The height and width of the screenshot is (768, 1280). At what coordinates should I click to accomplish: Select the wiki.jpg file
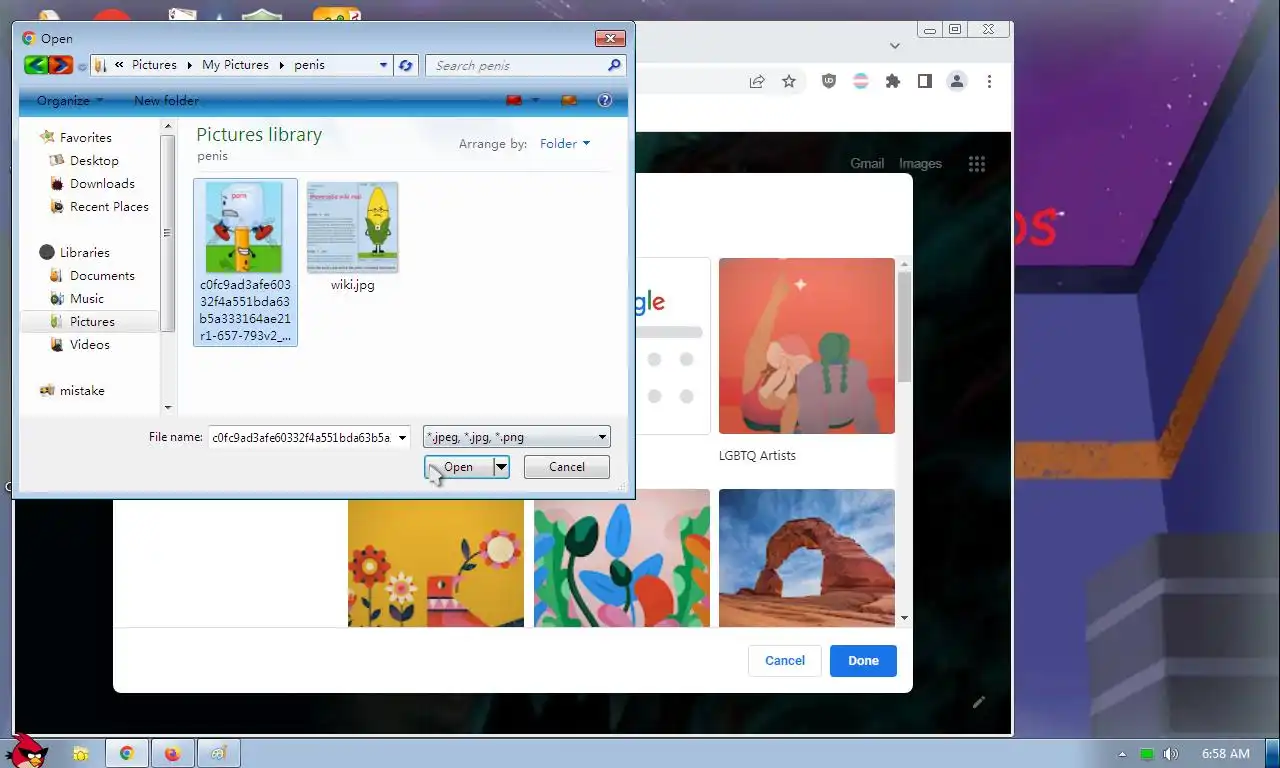[352, 237]
